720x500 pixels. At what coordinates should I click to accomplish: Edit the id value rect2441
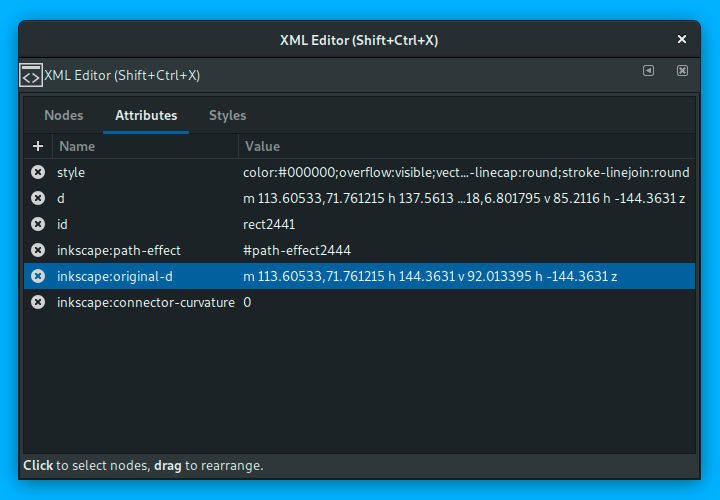pos(269,225)
